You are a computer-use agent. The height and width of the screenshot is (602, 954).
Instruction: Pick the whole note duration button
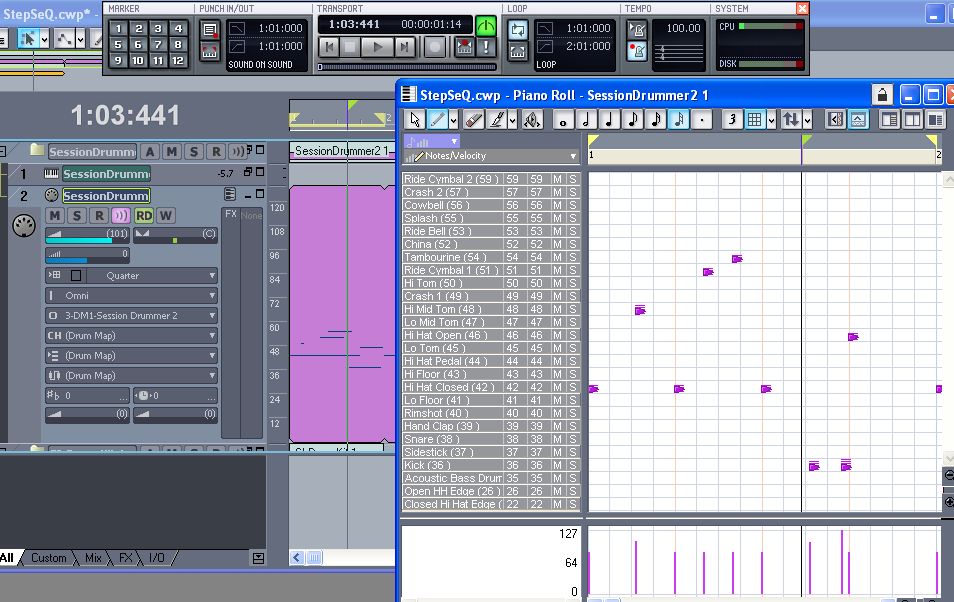(x=563, y=120)
